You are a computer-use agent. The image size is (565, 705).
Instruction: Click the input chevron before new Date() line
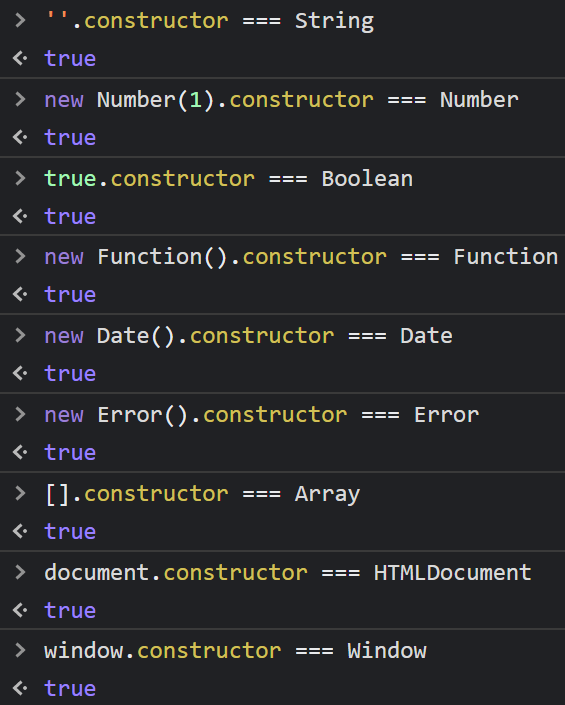pyautogui.click(x=20, y=335)
